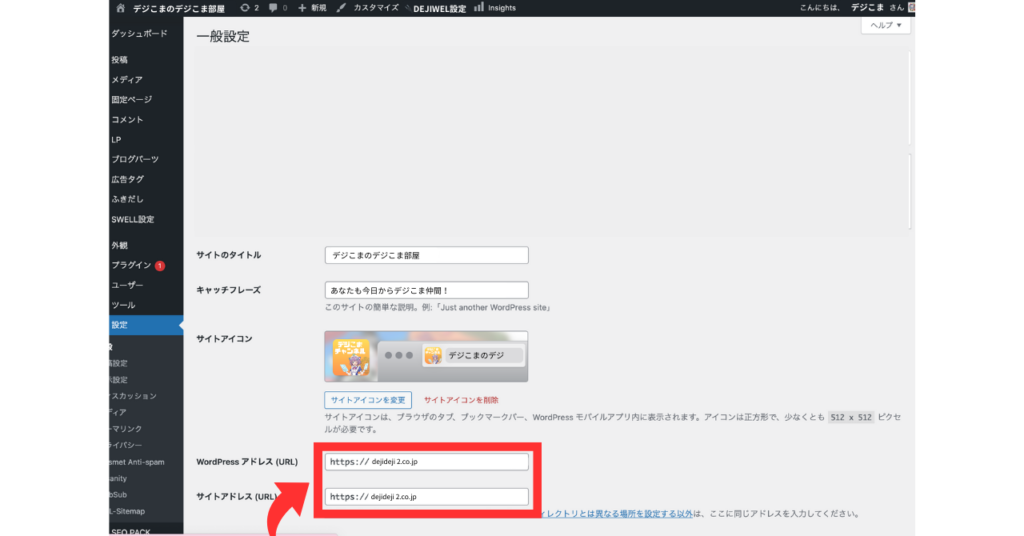Click the キャッチフレーズ text field
This screenshot has width=1024, height=536.
[427, 289]
